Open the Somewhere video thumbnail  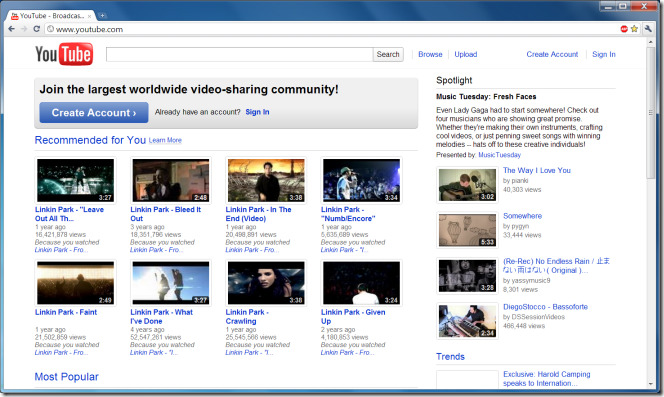468,230
